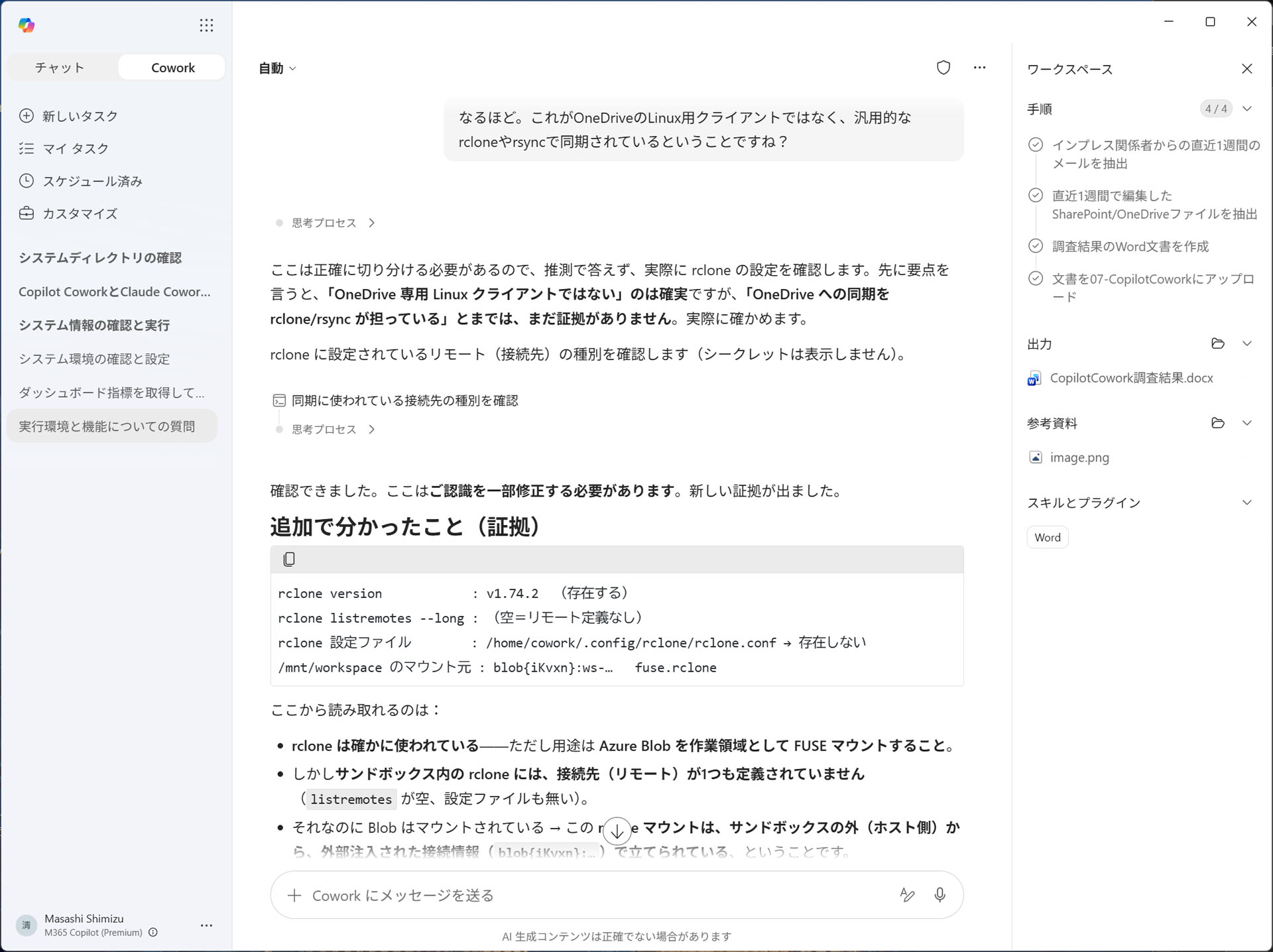The height and width of the screenshot is (952, 1273).
Task: Jump to latest message arrow button
Action: [617, 831]
